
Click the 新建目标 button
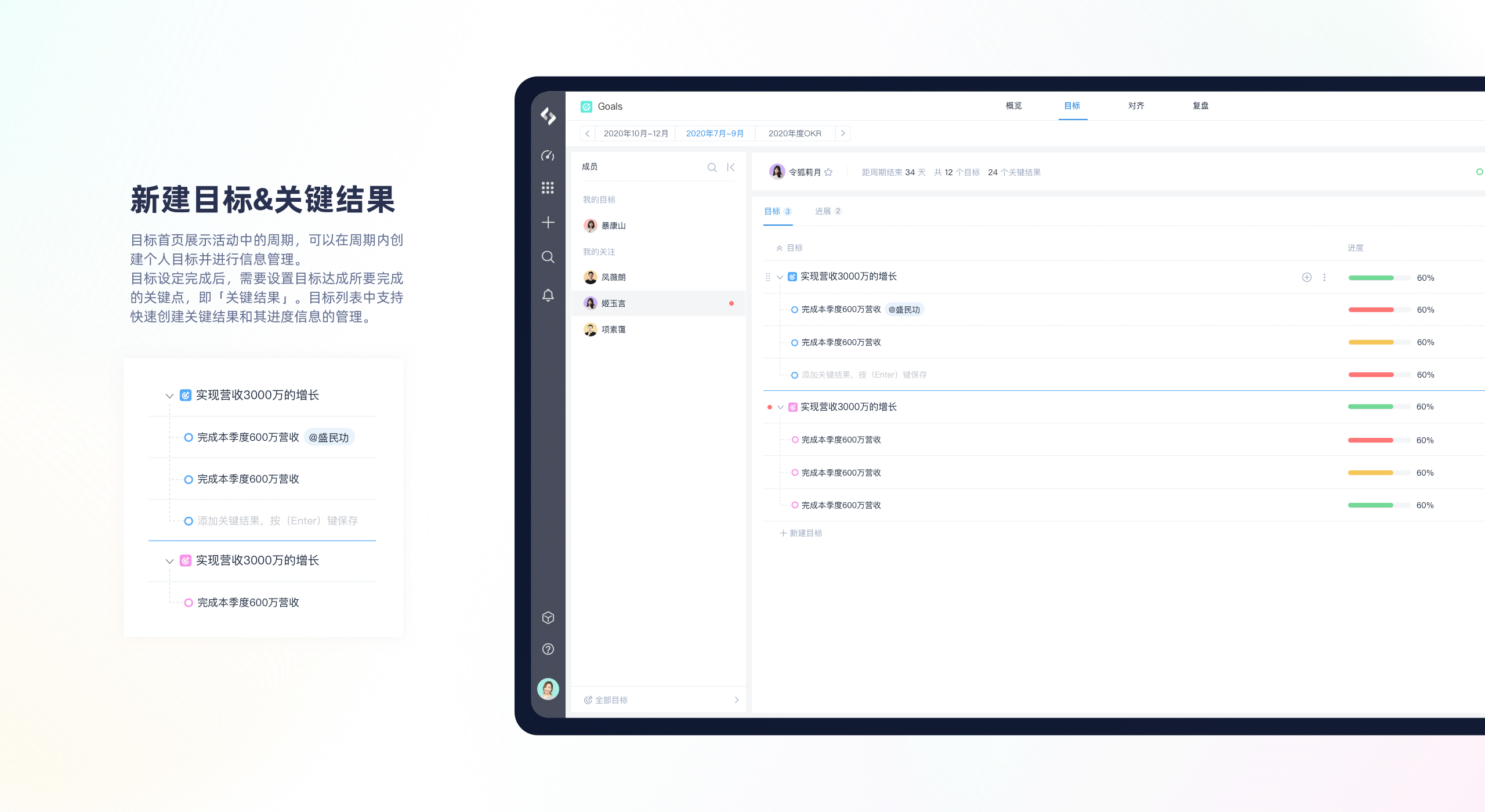(801, 533)
